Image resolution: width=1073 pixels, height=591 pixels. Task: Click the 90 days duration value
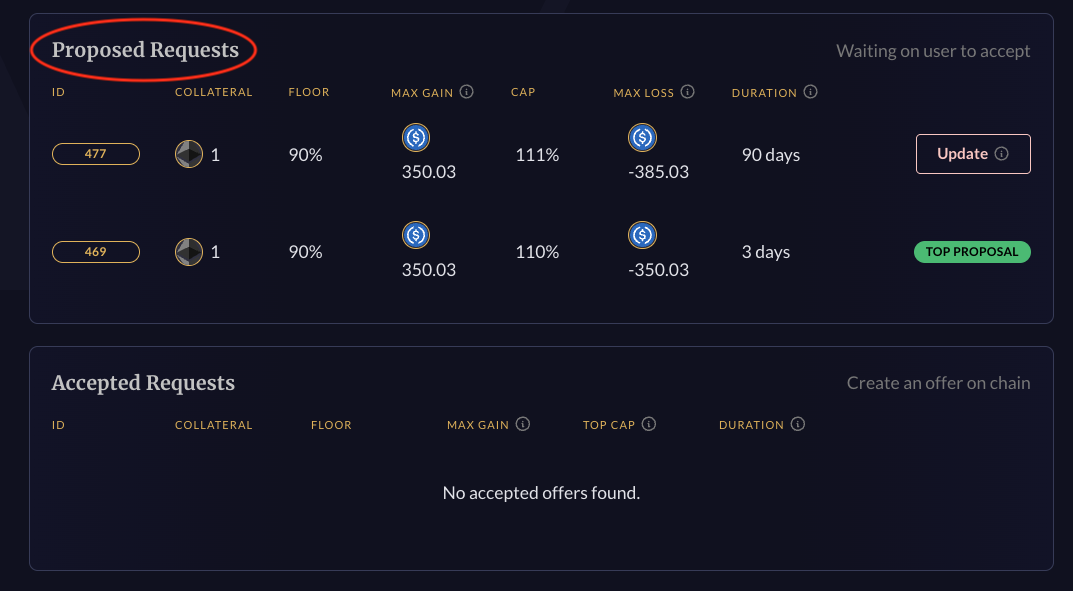(771, 155)
